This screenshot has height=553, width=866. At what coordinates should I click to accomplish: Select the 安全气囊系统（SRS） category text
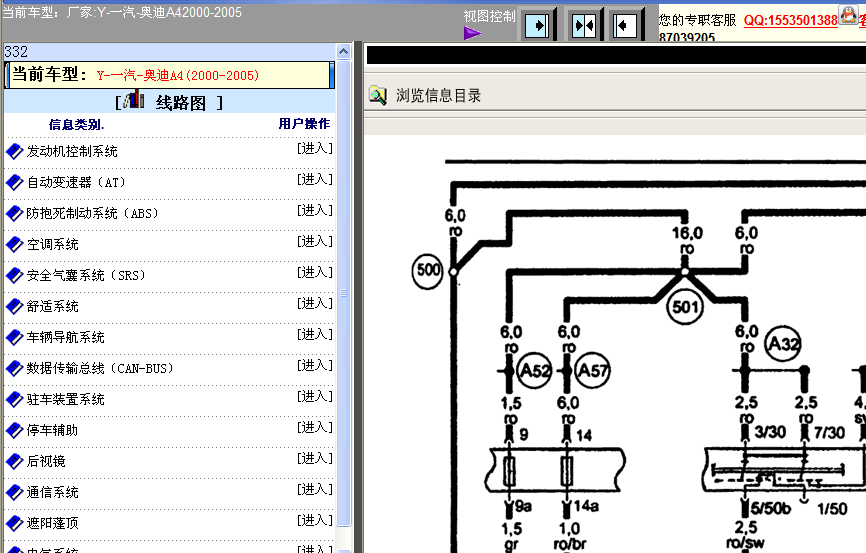coord(86,275)
